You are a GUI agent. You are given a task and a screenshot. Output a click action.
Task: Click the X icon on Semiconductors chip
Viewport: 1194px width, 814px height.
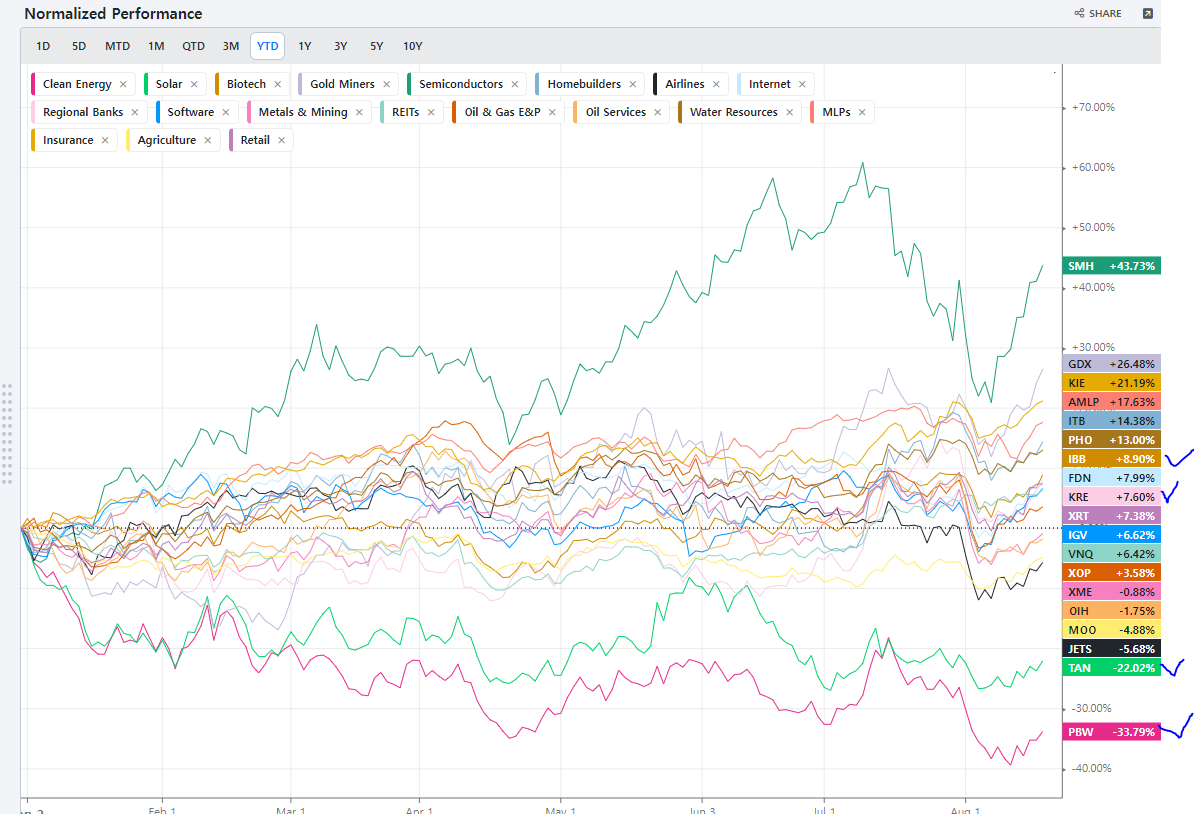click(x=515, y=85)
